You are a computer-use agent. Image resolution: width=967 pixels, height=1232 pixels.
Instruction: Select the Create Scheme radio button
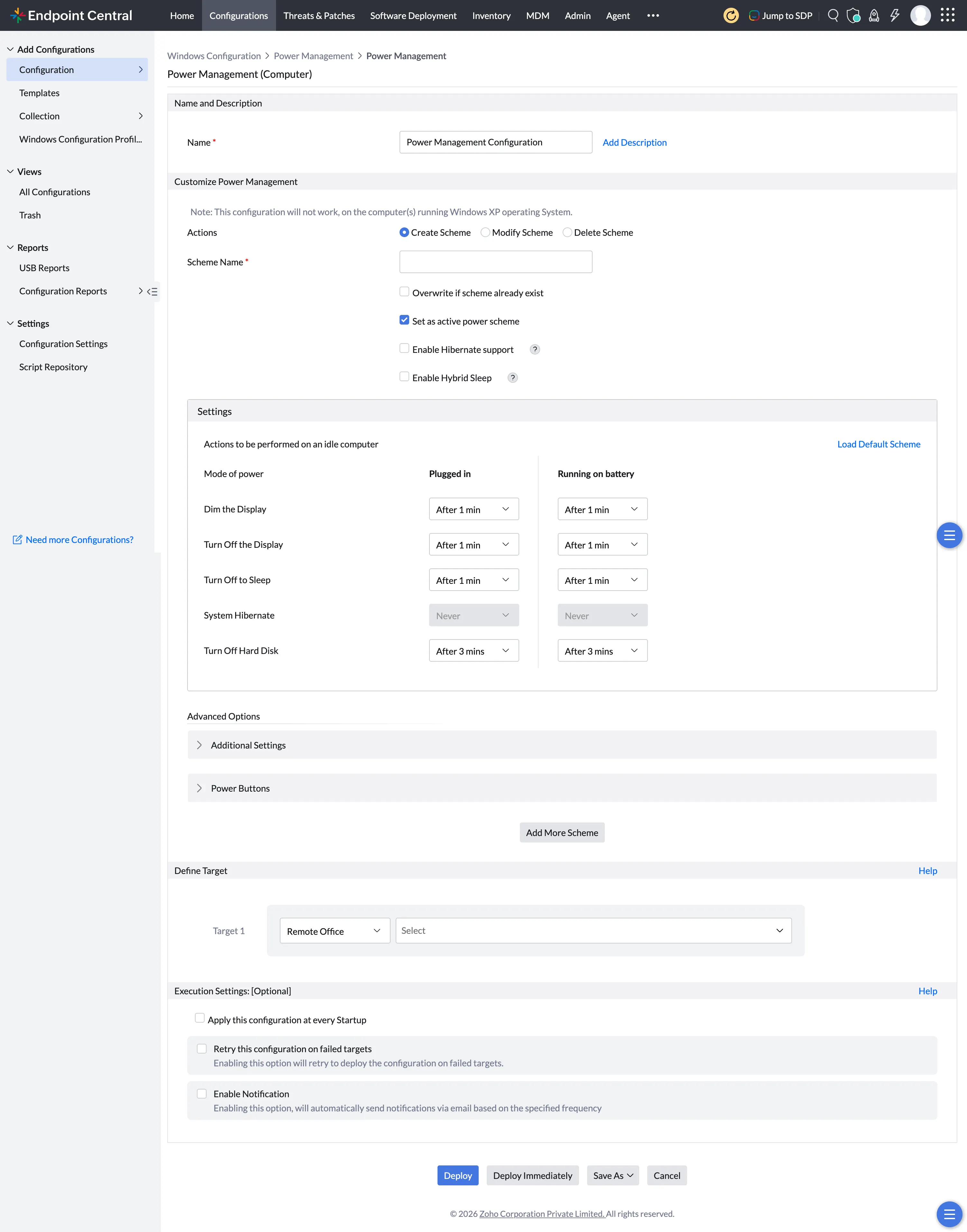pos(404,232)
